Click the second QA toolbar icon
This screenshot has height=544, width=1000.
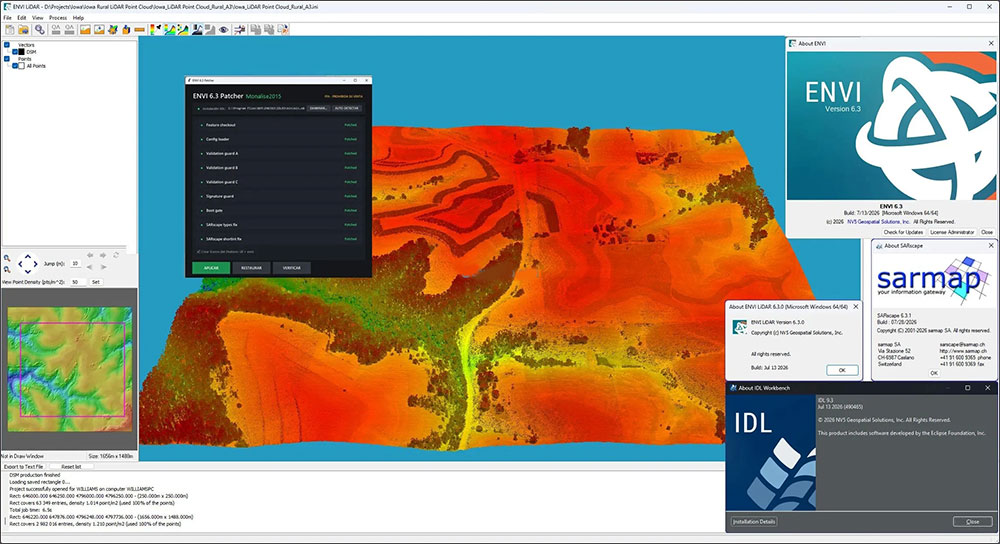pos(70,29)
